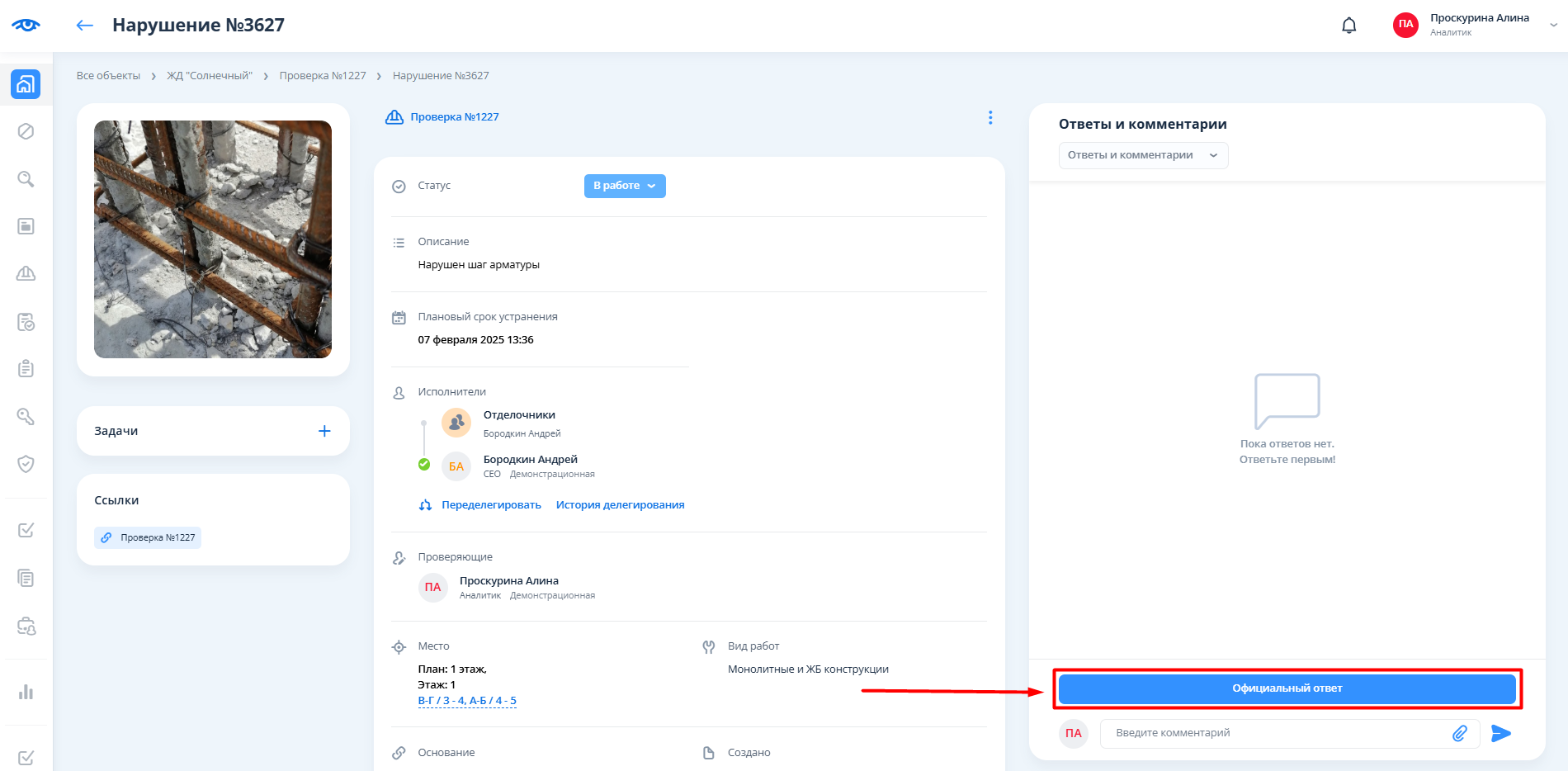
Task: Open the hard hat inspections sidebar icon
Action: click(x=26, y=274)
